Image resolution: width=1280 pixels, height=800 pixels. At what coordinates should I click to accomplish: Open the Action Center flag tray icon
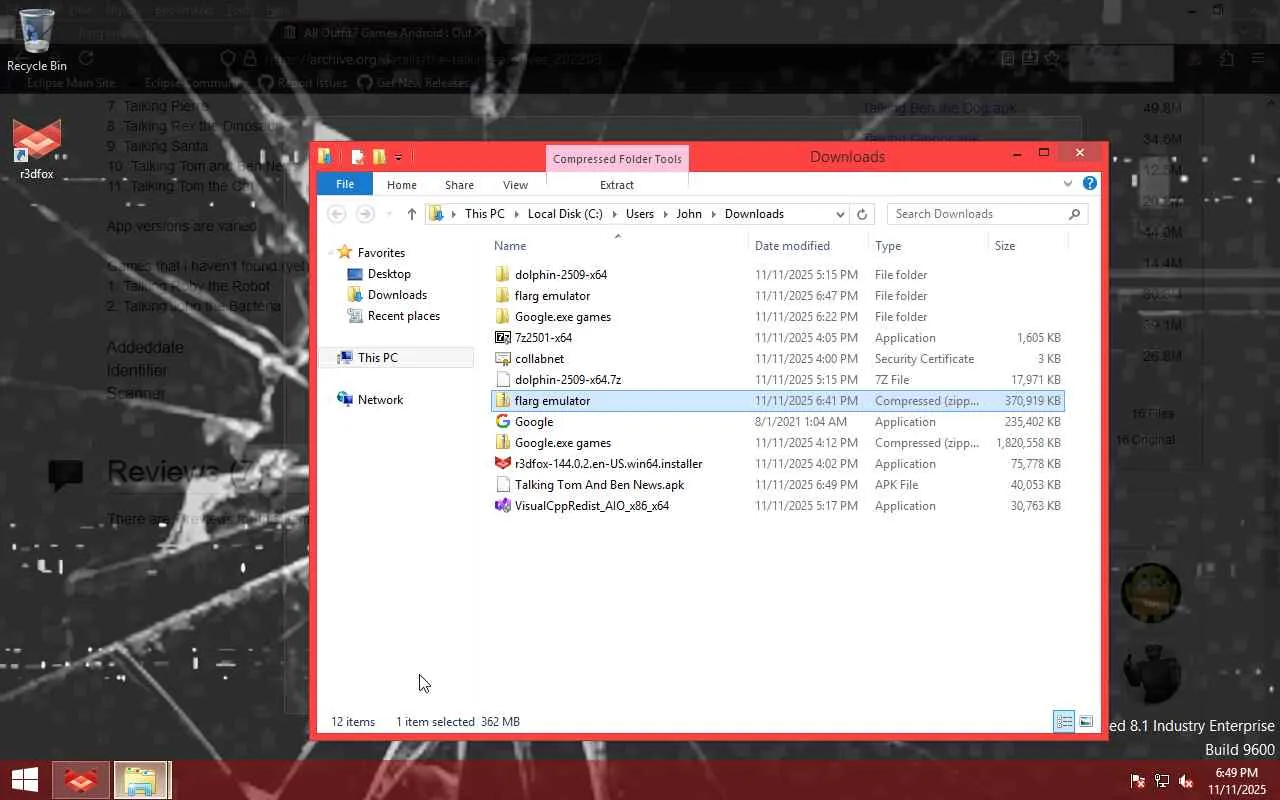[1138, 781]
